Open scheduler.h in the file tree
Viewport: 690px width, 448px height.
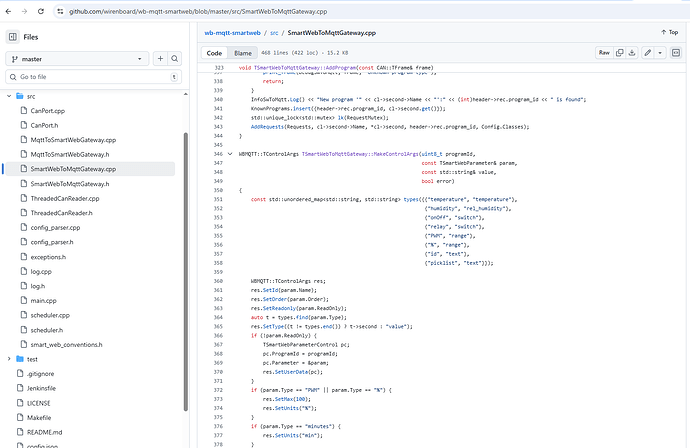(46, 330)
